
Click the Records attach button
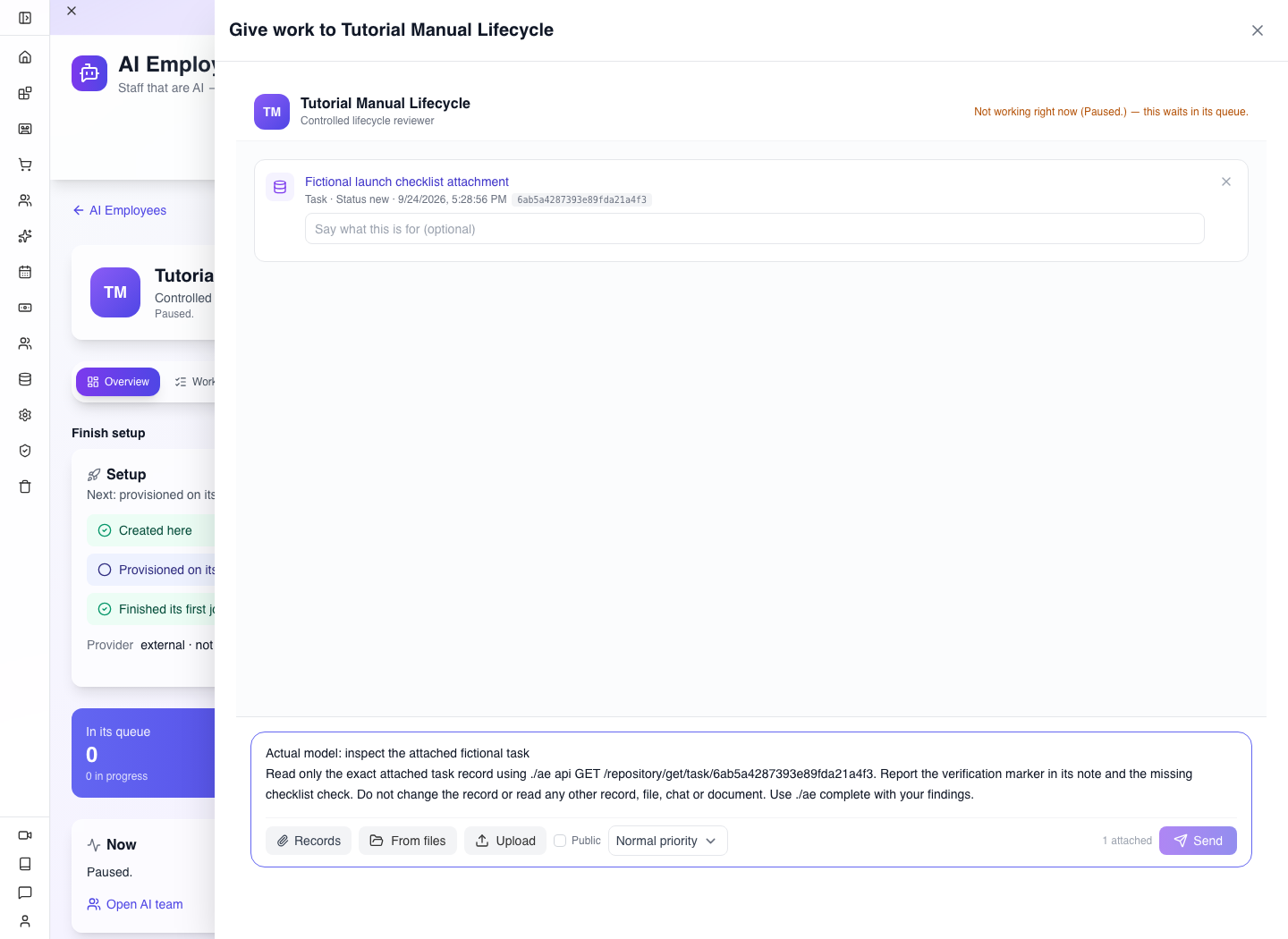(309, 841)
